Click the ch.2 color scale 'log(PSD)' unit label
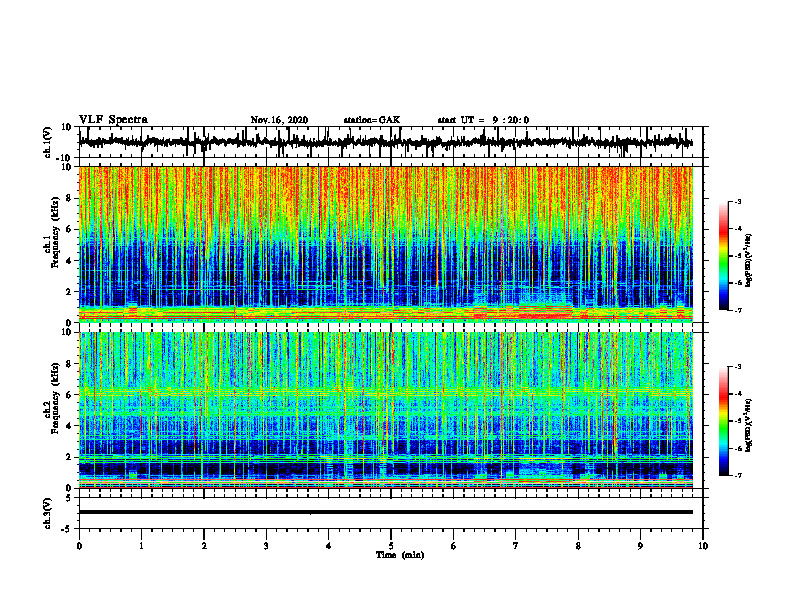Image resolution: width=792 pixels, height=612 pixels. (749, 425)
